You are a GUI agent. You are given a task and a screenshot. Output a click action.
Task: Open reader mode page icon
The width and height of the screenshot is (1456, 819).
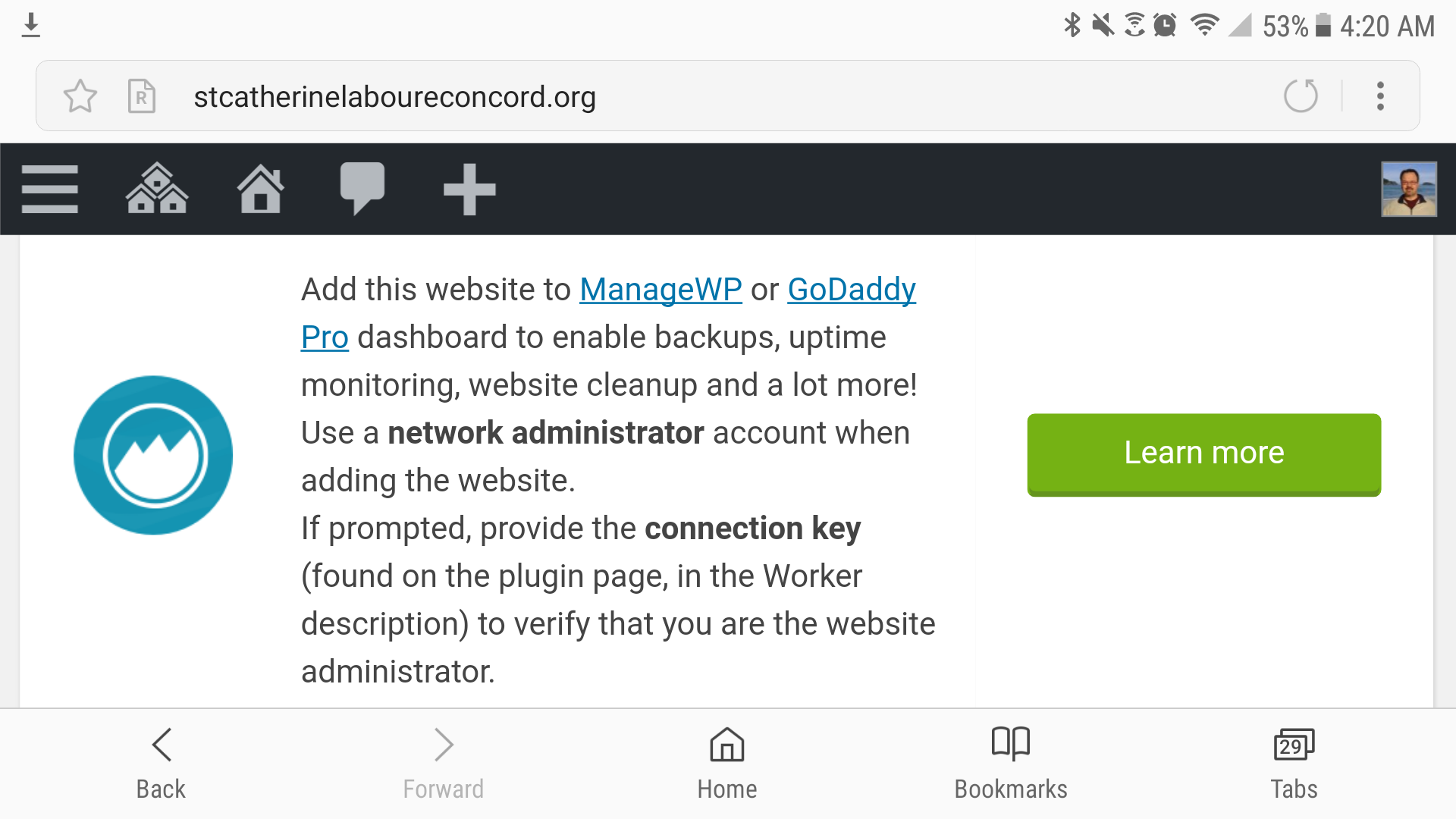tap(142, 96)
